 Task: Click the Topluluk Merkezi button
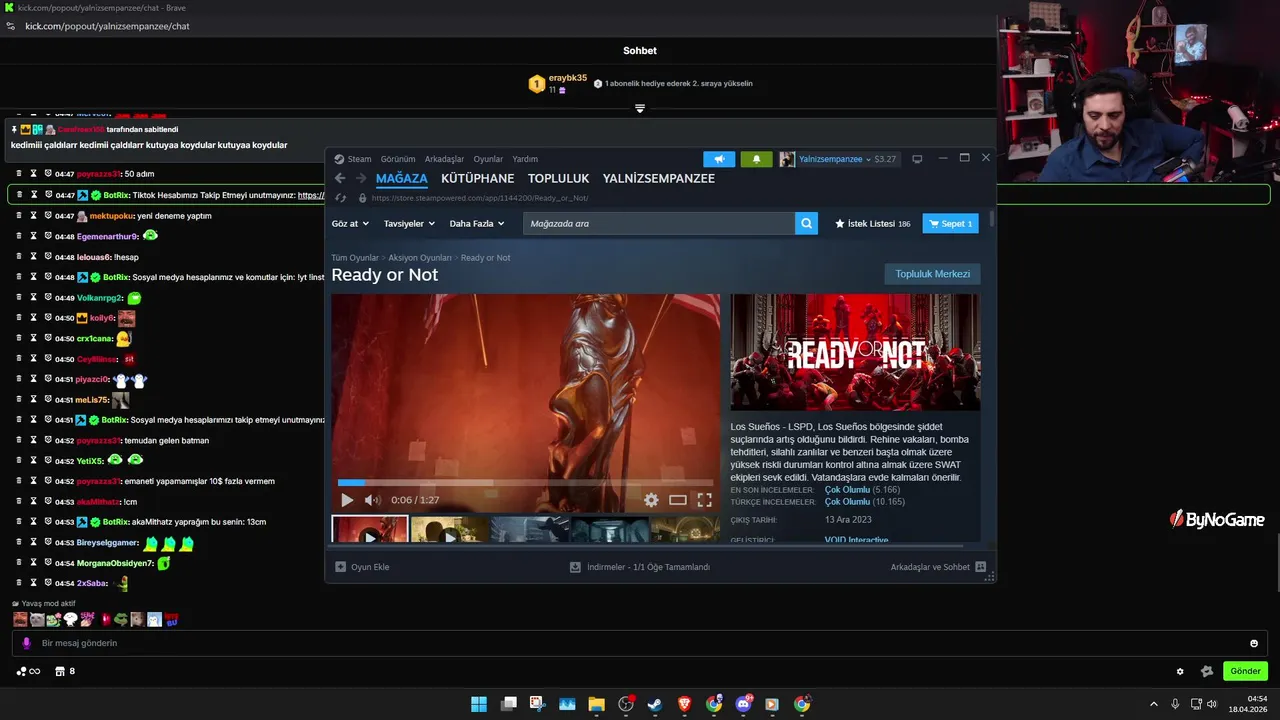pyautogui.click(x=932, y=274)
